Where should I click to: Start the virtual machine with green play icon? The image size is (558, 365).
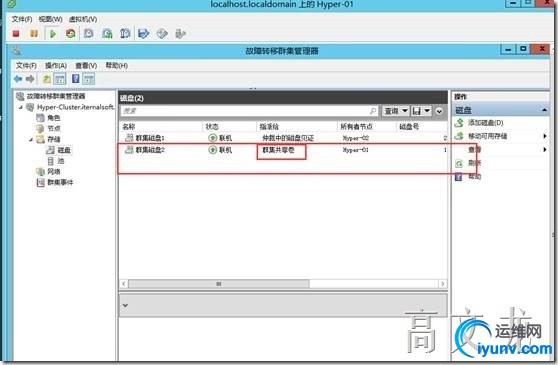coord(53,34)
